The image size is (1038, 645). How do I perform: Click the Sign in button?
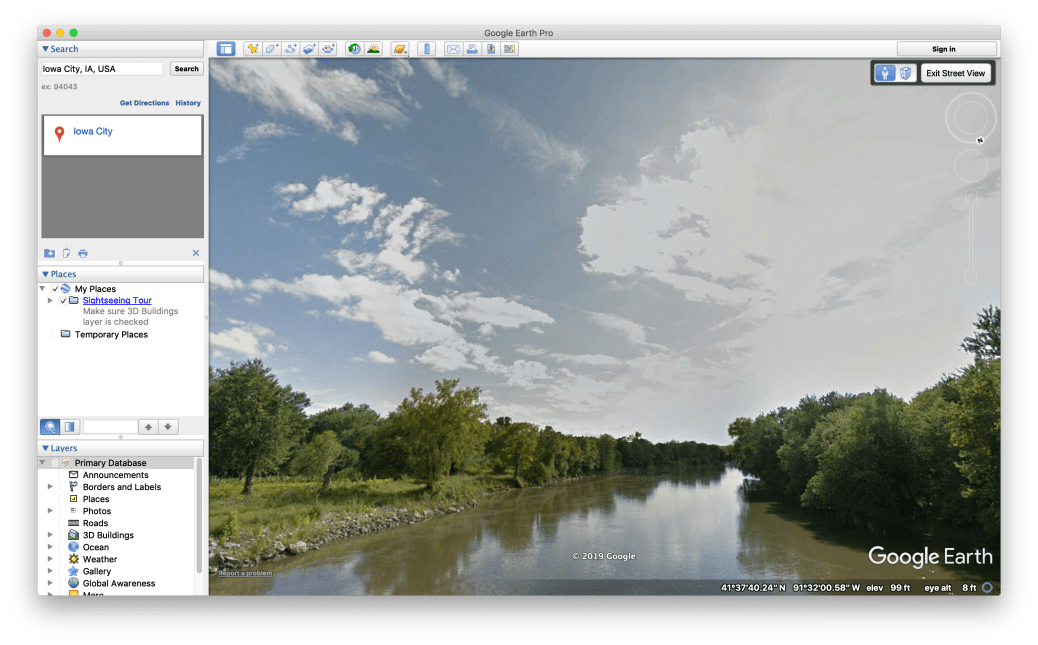click(945, 48)
